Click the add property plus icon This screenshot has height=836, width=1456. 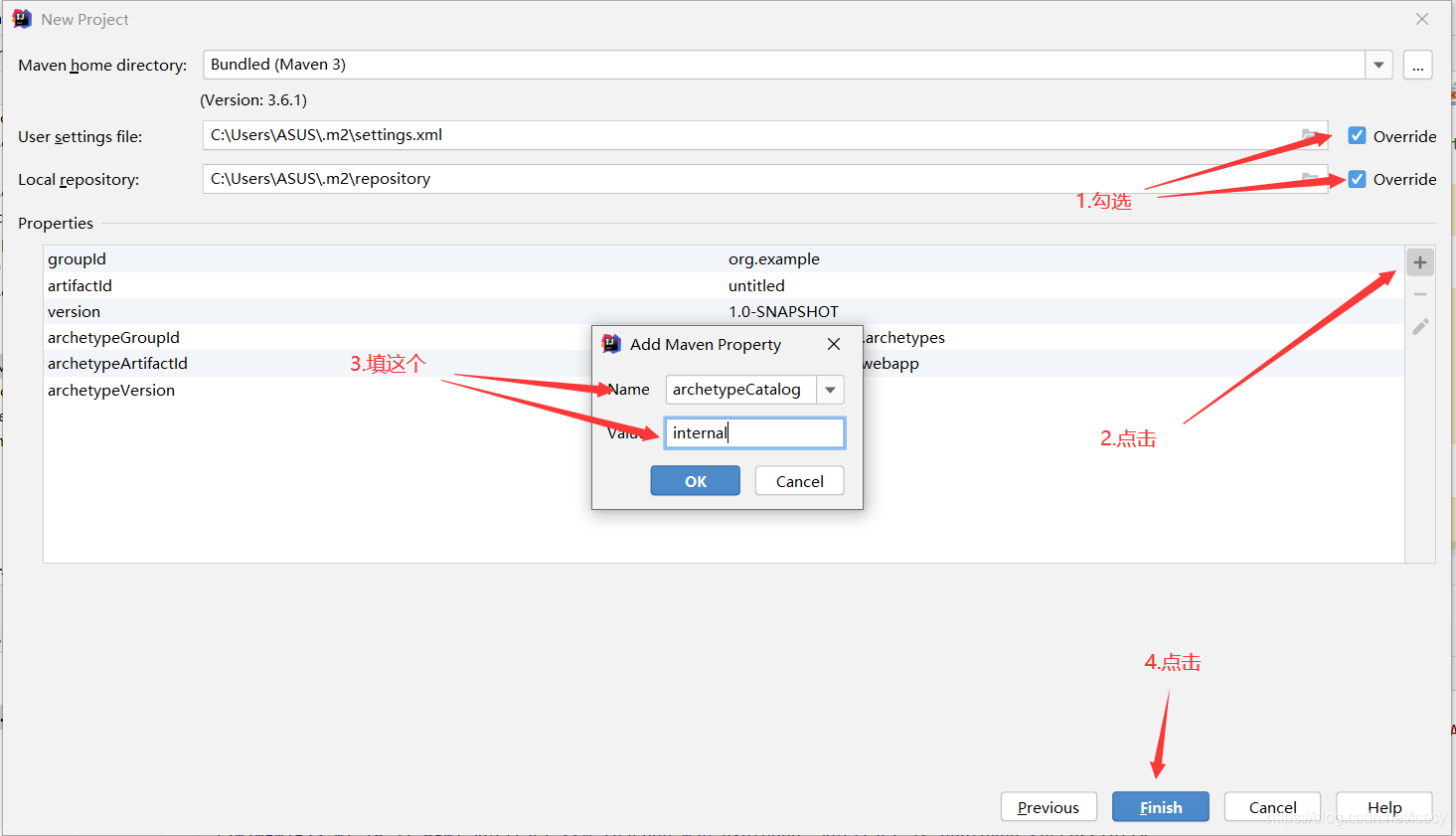(x=1419, y=262)
